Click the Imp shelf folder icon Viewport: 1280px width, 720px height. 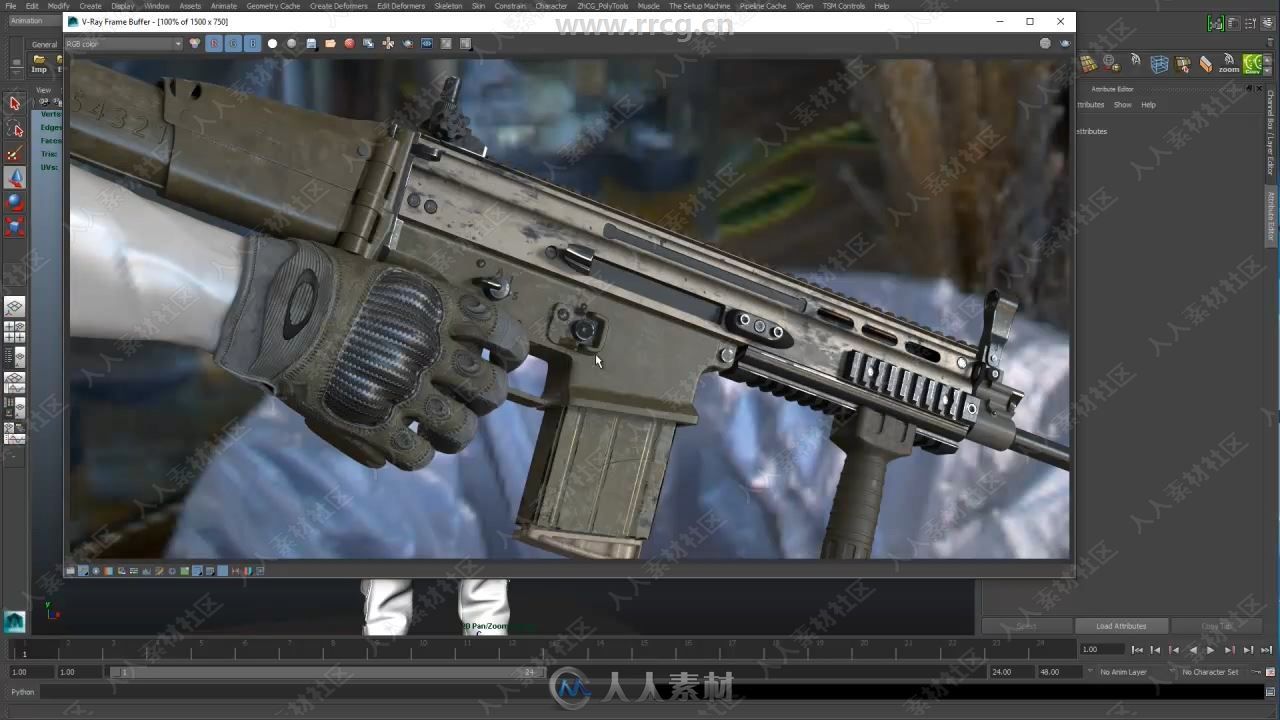point(39,64)
